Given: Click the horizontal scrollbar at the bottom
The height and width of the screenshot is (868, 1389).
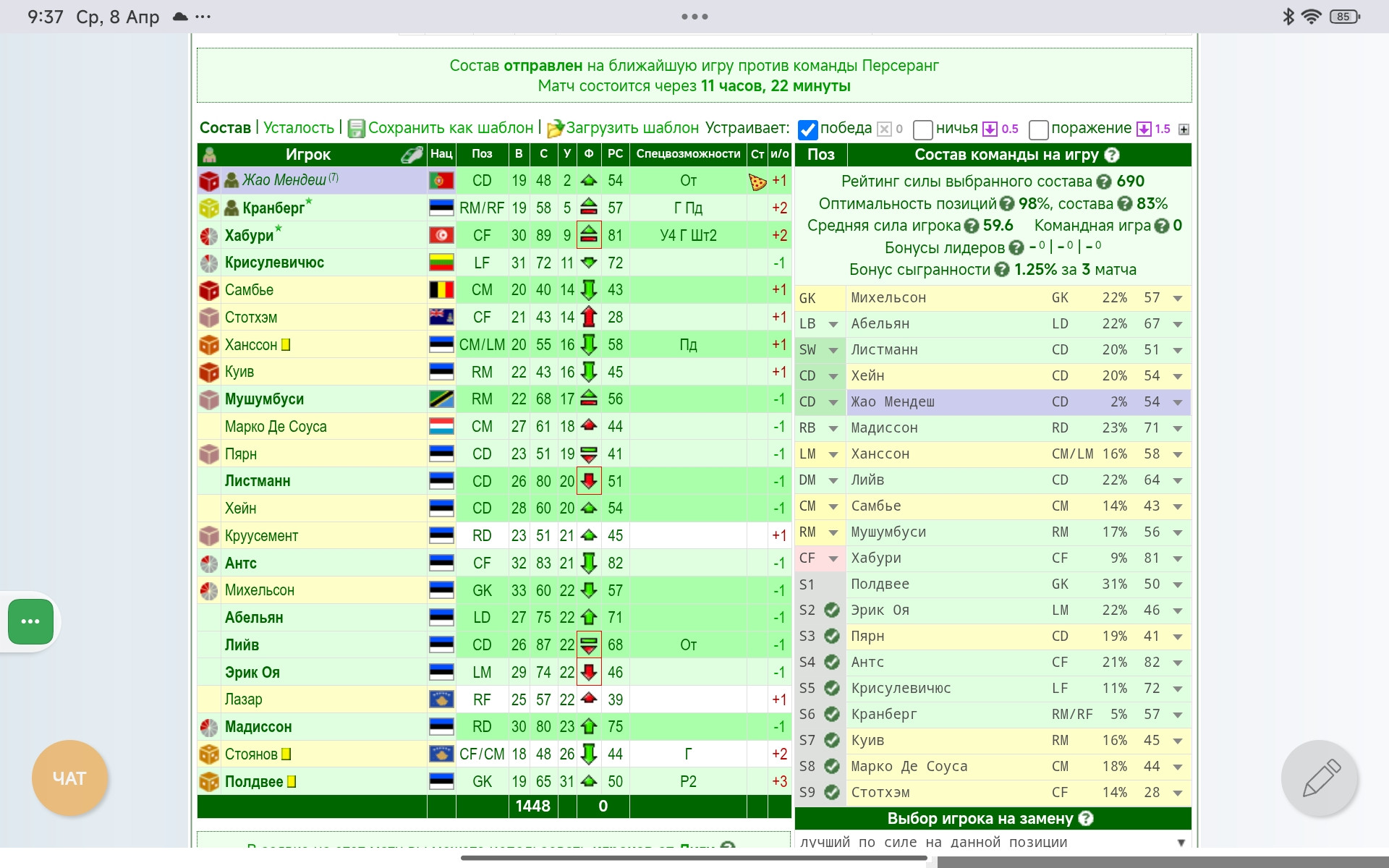Looking at the screenshot, I should (694, 858).
